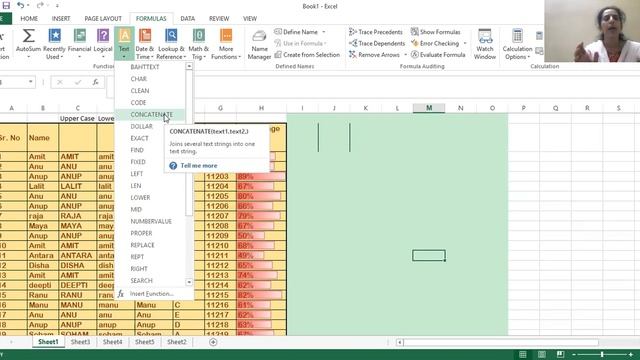The image size is (640, 360).
Task: Click cell containing 11210
Action: [220, 246]
